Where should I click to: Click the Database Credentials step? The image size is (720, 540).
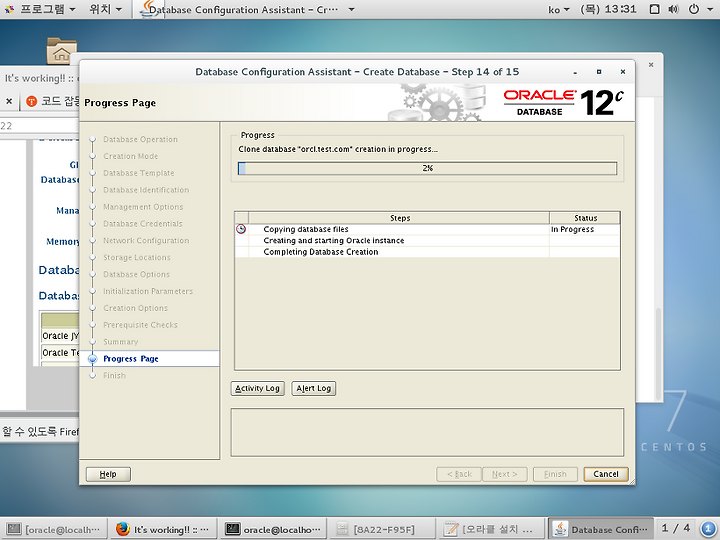143,224
